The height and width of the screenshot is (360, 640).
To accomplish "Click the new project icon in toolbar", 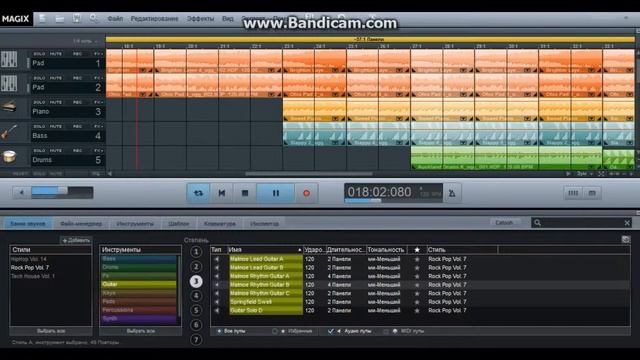I will click(42, 18).
